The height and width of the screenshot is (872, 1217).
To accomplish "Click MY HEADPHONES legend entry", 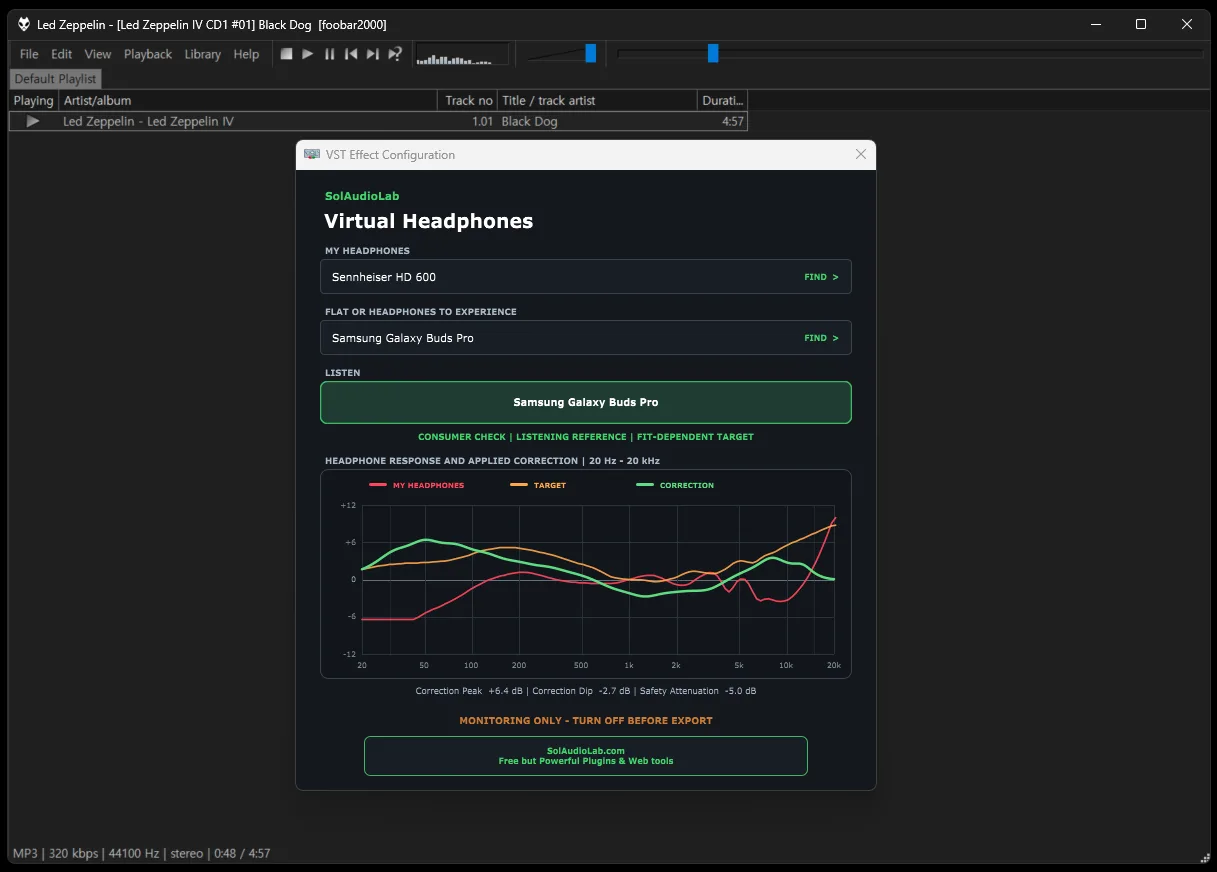I will click(417, 485).
